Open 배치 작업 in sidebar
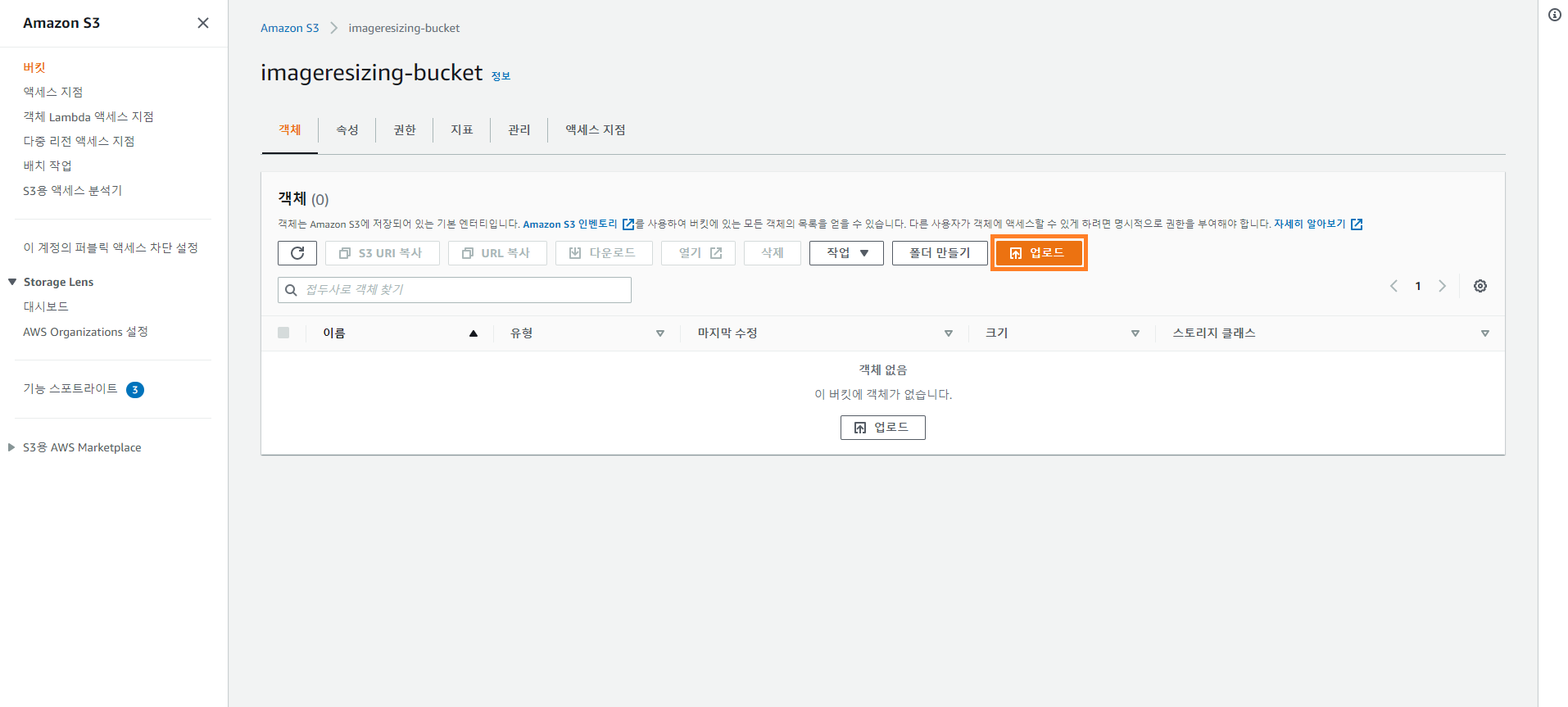The image size is (1568, 707). point(48,165)
